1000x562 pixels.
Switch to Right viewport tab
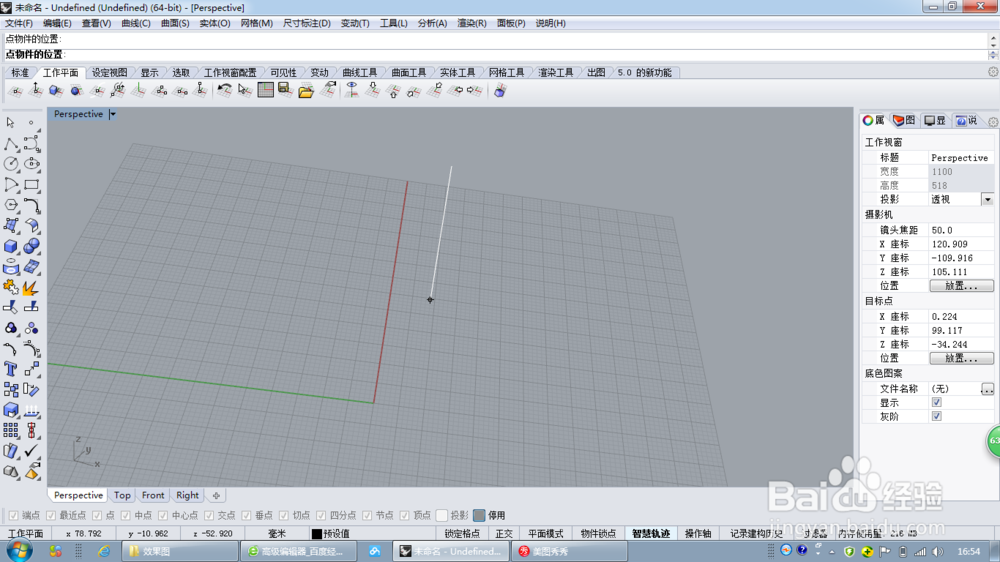coord(188,495)
